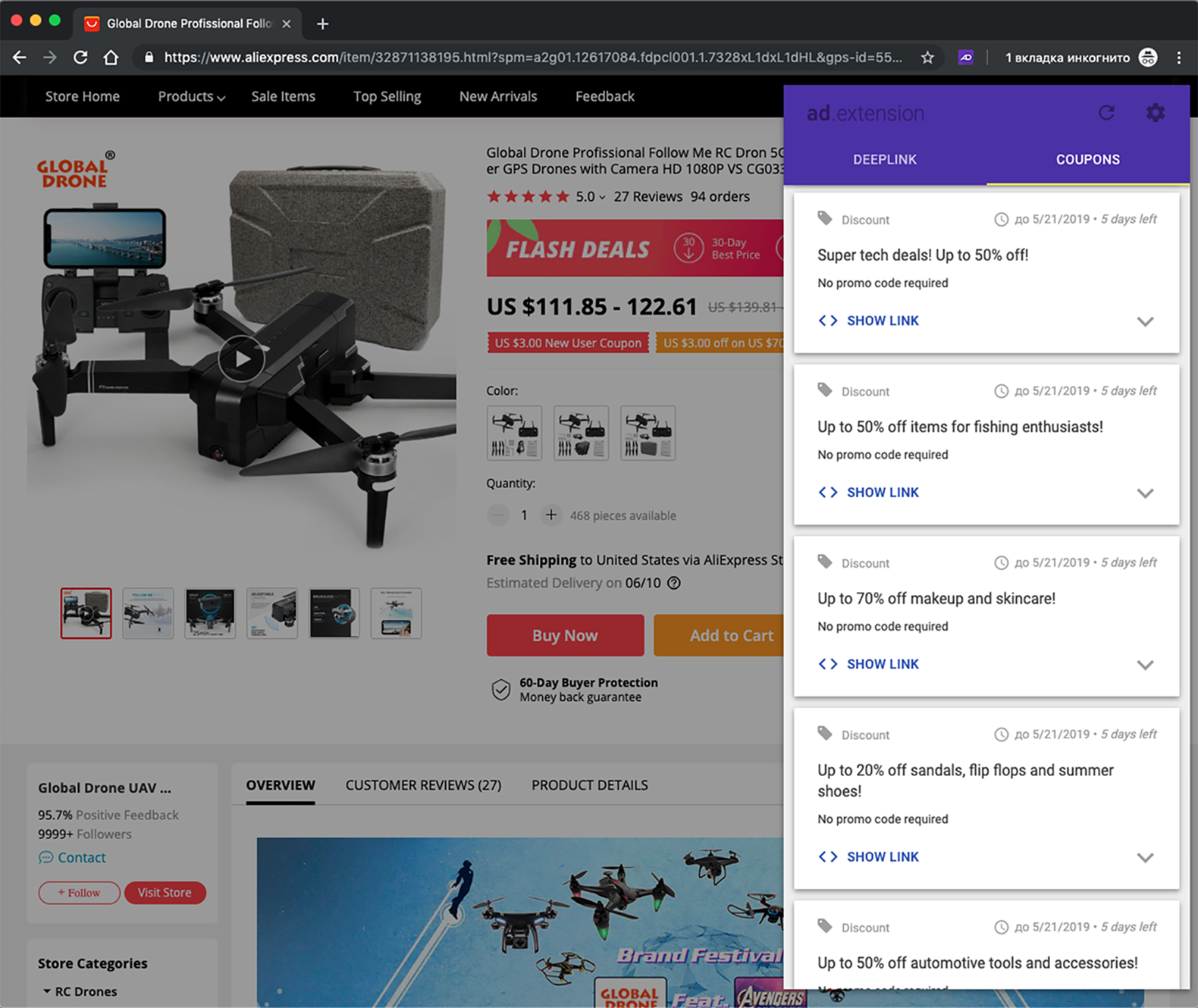
Task: Expand Super tech deals coupon chevron
Action: 1145,321
